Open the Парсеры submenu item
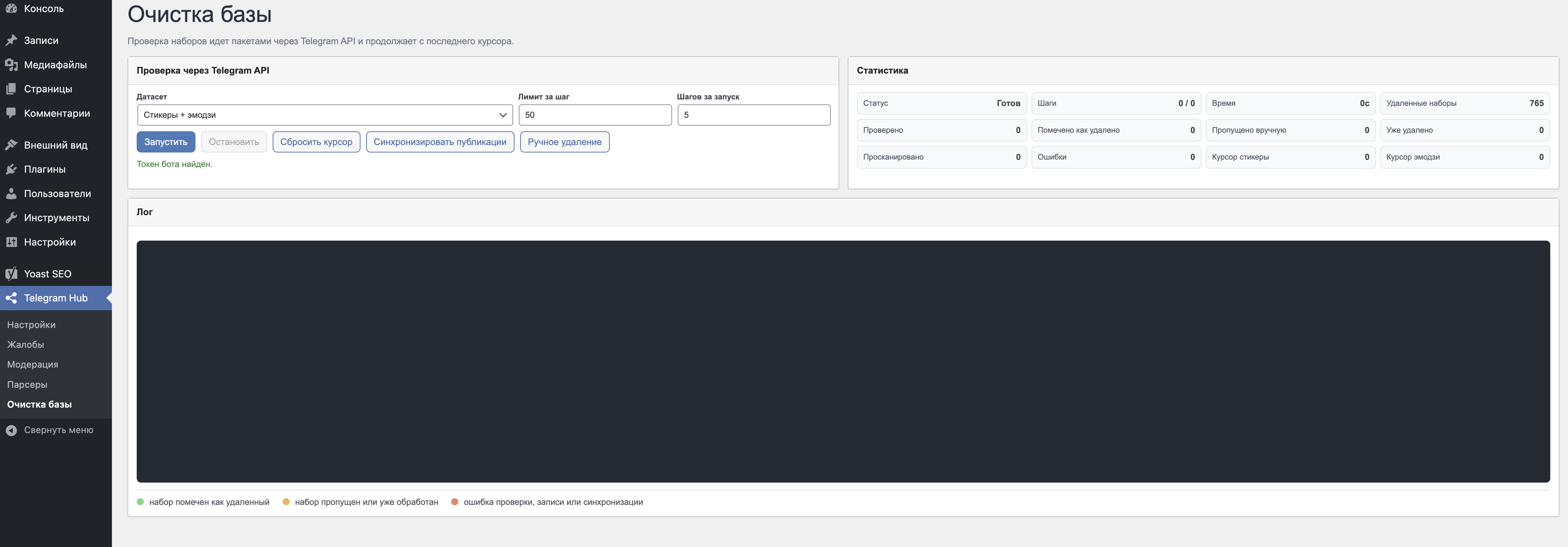Screen dimensions: 1568x547 [x=27, y=385]
